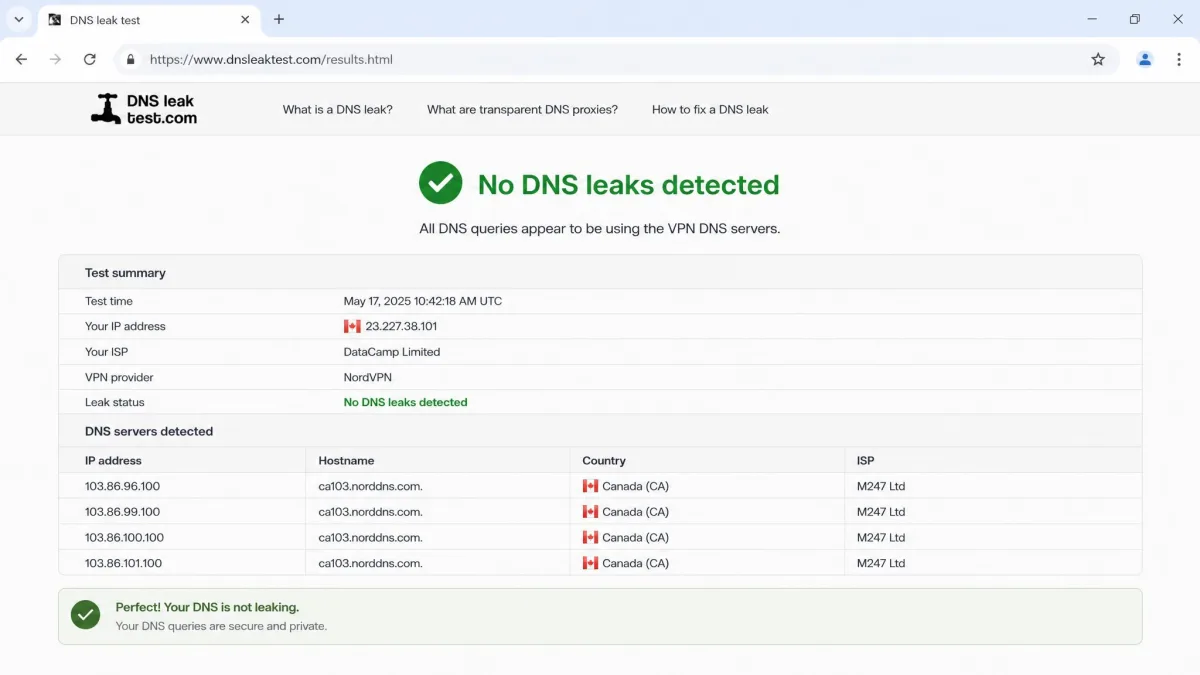The width and height of the screenshot is (1200, 675).
Task: Click the 'Country' column header
Action: coord(604,461)
